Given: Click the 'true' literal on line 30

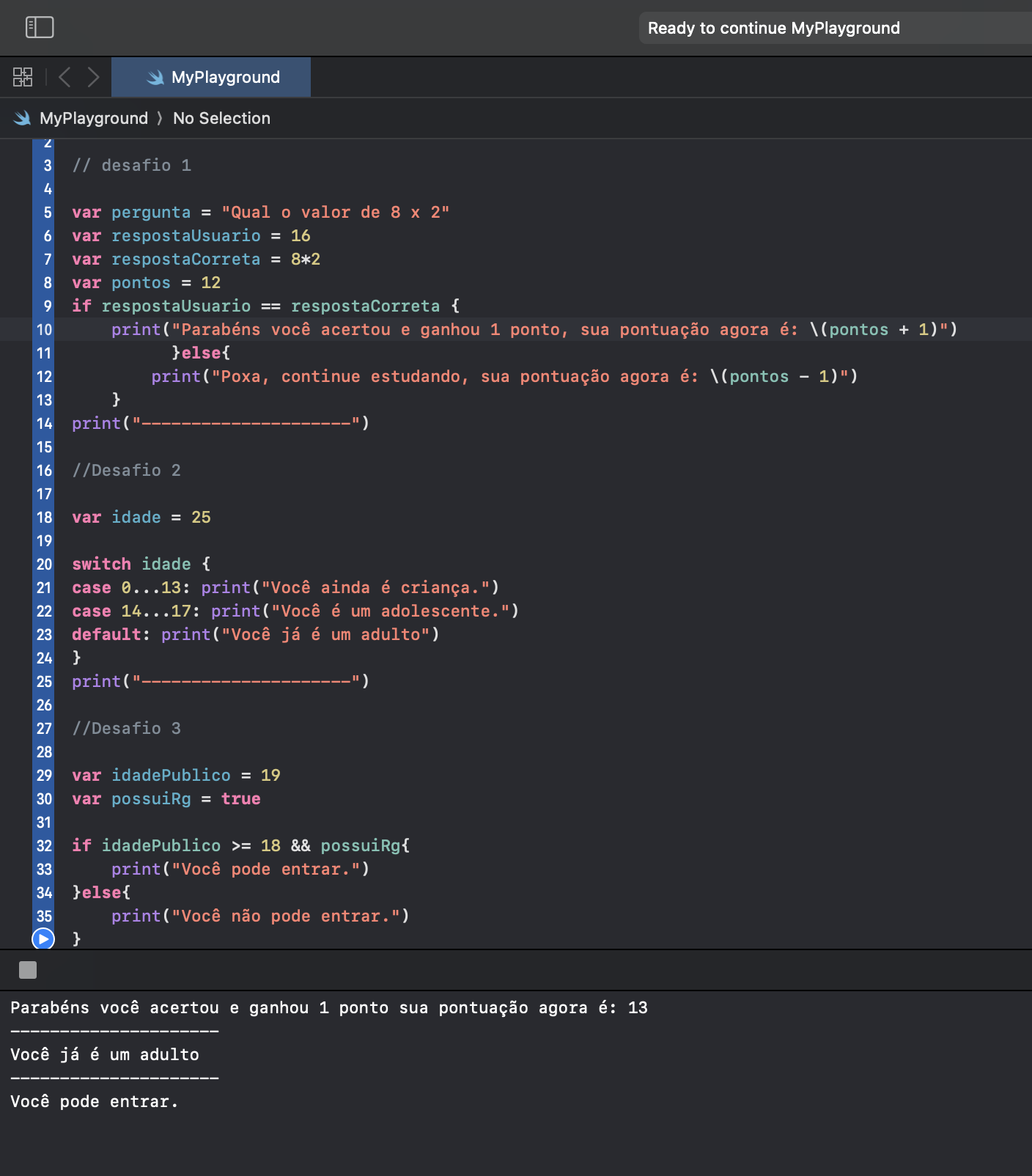Looking at the screenshot, I should [x=241, y=798].
